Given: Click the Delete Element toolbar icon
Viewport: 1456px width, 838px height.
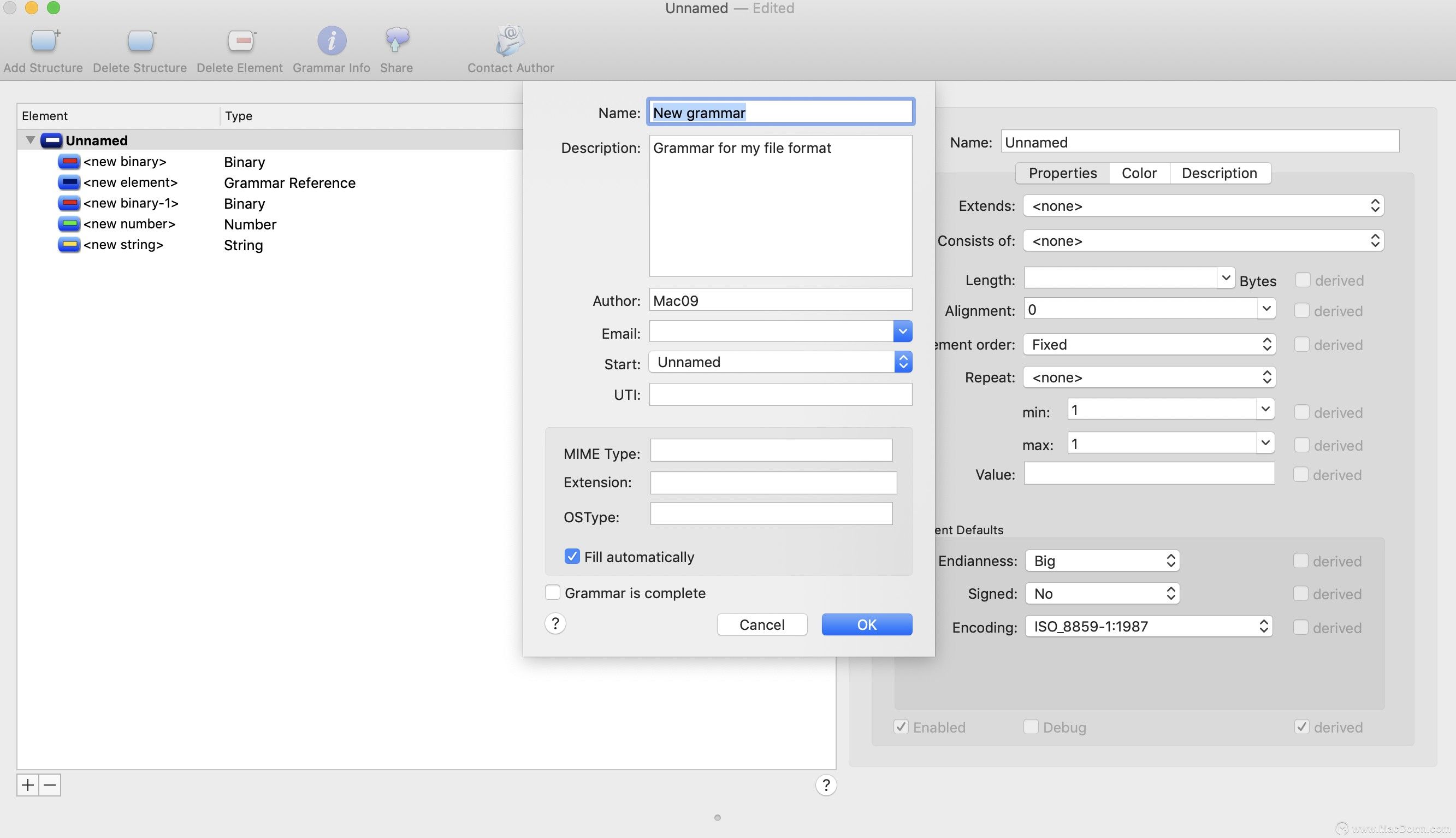Looking at the screenshot, I should pos(240,41).
